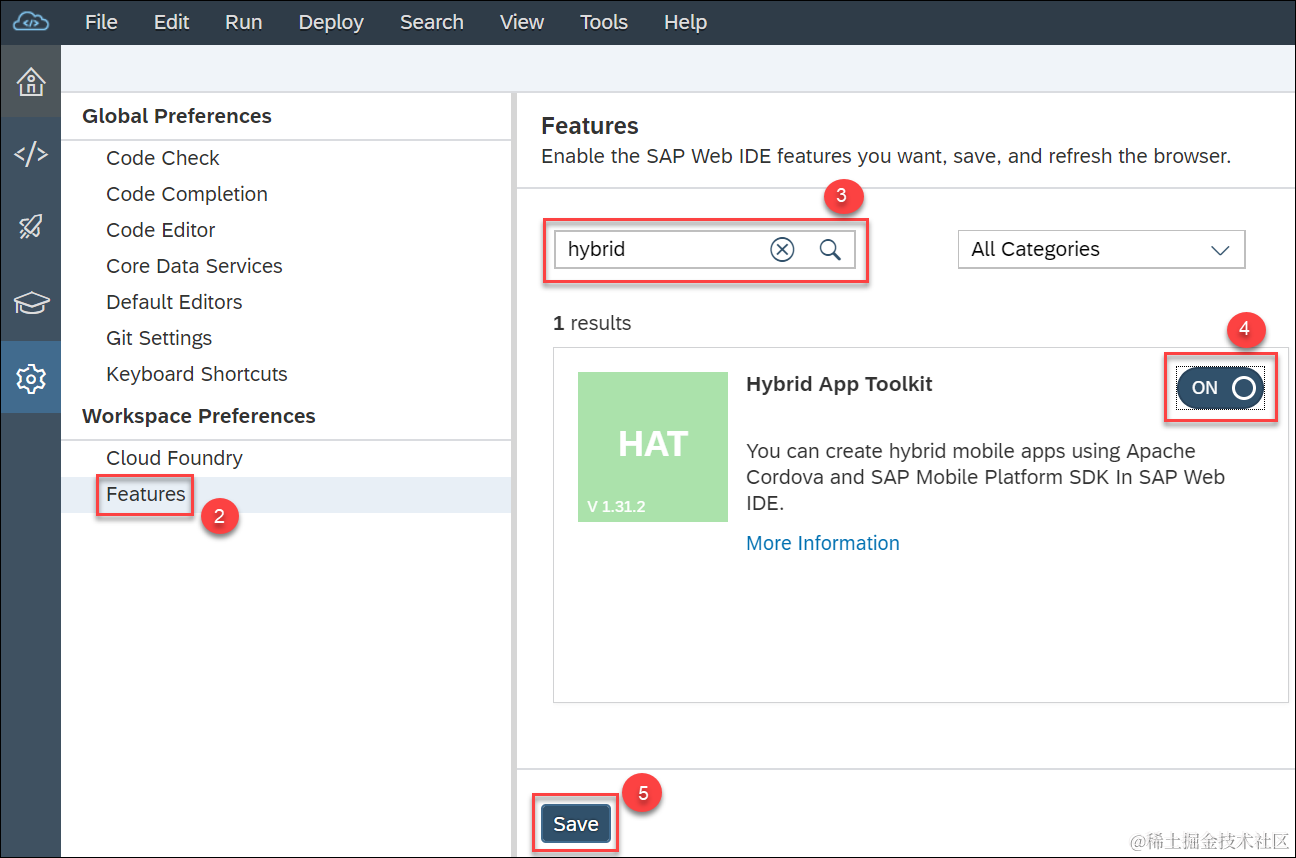This screenshot has height=858, width=1296.
Task: Open the Deploy menu
Action: (x=331, y=22)
